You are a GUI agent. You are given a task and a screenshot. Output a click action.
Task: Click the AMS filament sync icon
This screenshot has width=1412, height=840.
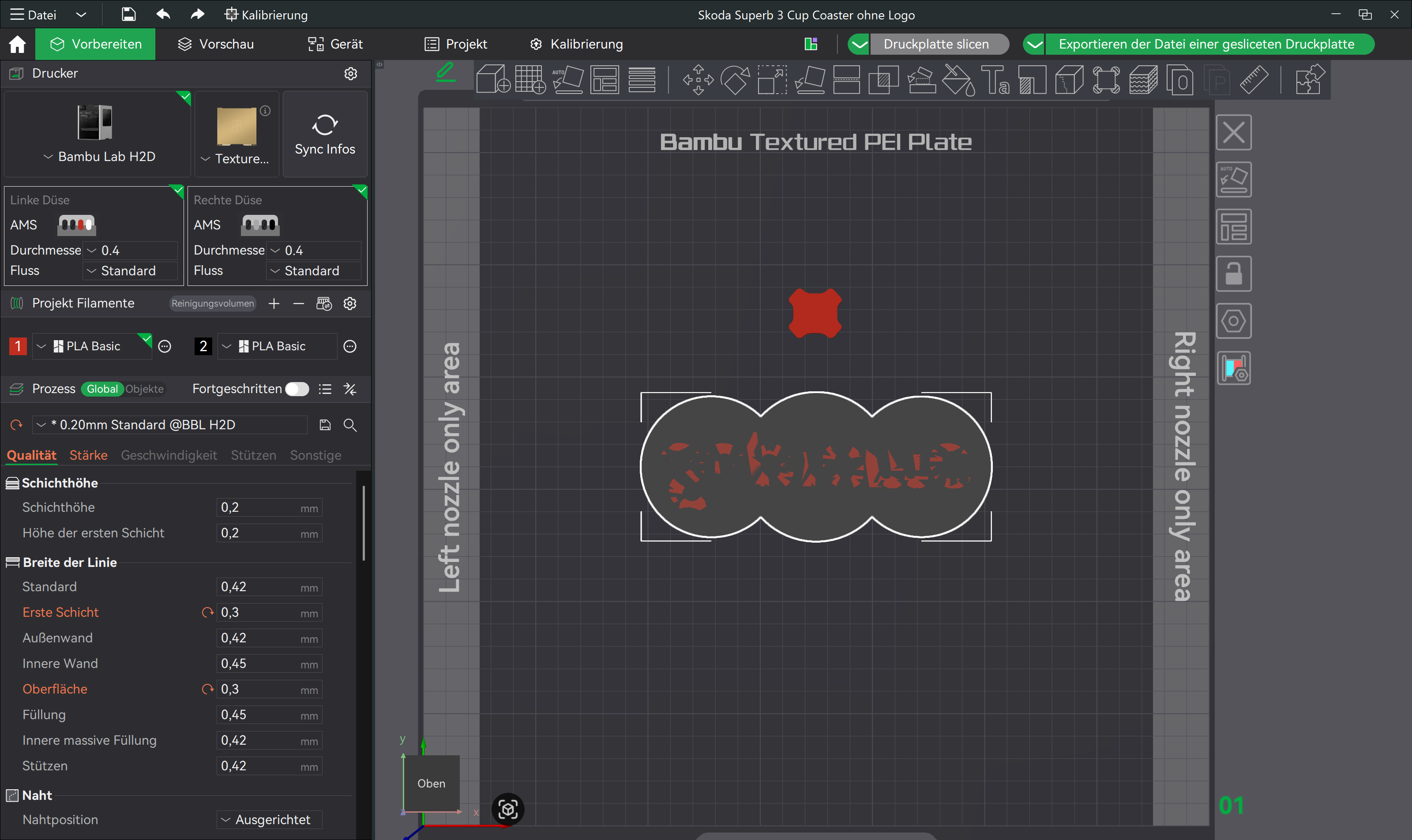(324, 304)
